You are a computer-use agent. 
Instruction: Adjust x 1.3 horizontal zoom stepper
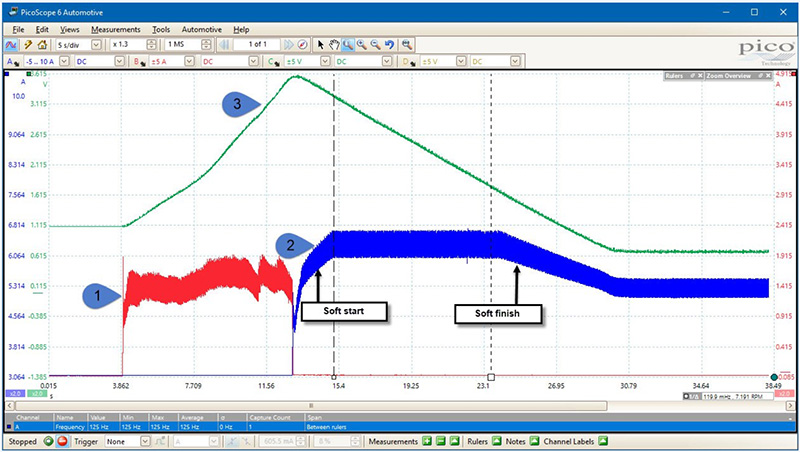(152, 45)
